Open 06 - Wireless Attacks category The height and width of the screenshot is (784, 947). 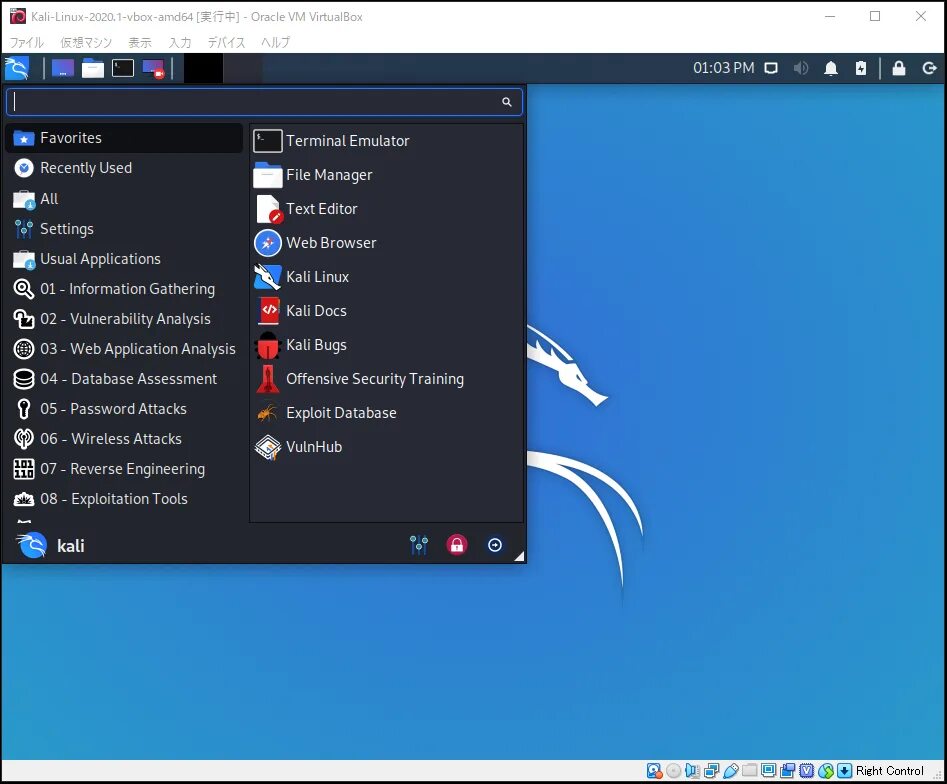(x=124, y=439)
